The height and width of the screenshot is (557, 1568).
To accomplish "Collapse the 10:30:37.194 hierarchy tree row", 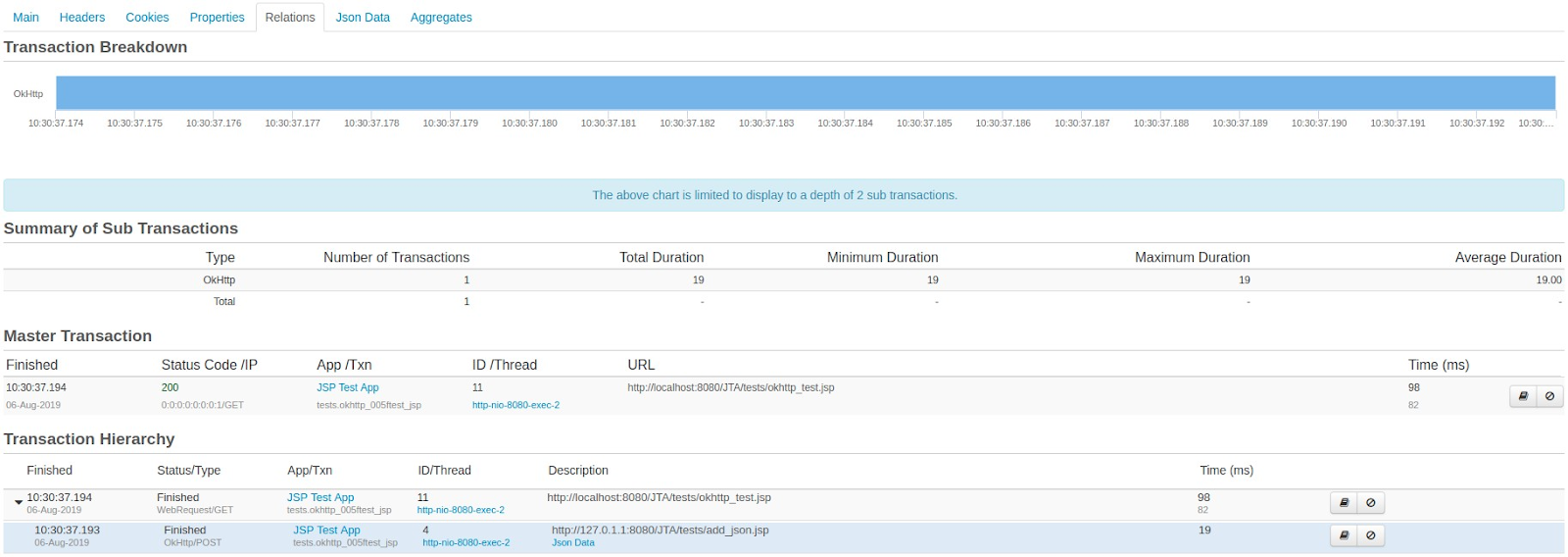I will [19, 502].
